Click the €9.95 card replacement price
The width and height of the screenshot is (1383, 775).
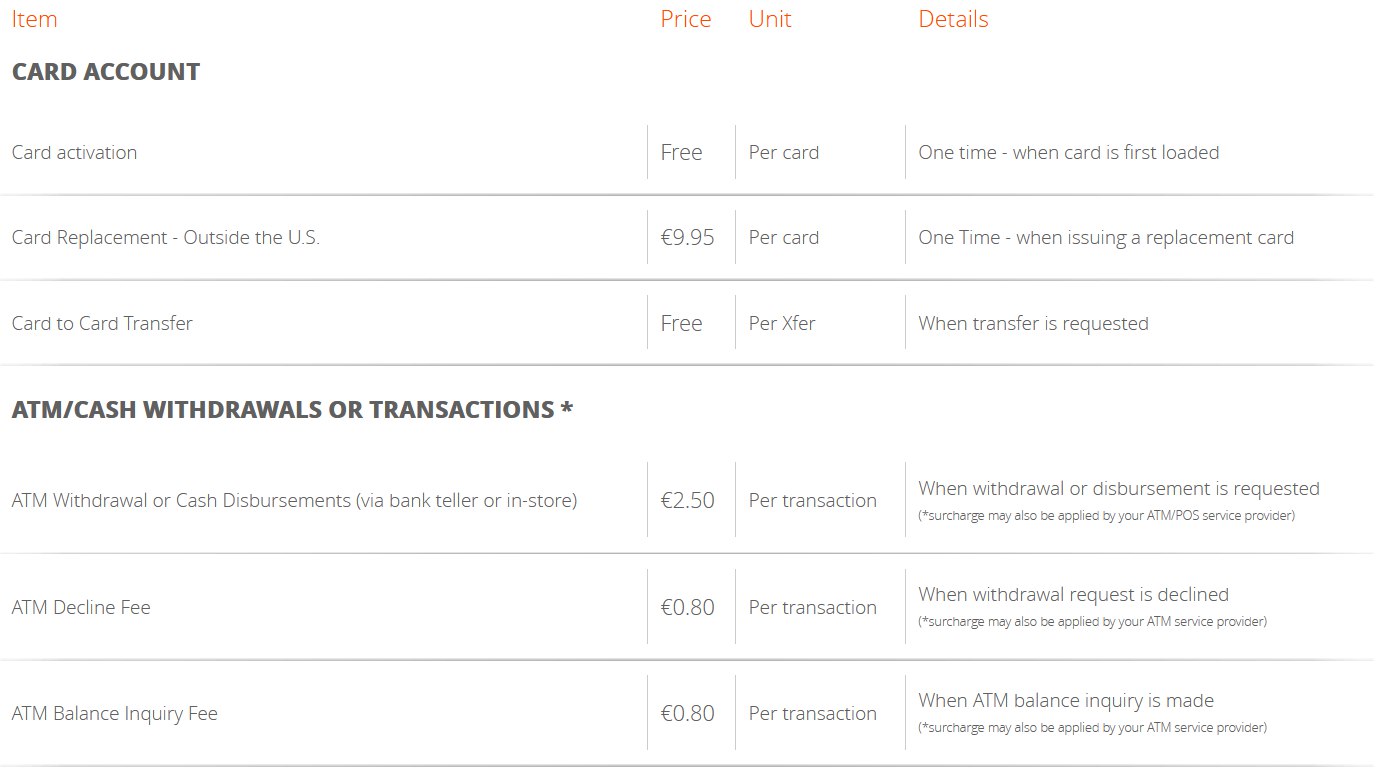[688, 238]
